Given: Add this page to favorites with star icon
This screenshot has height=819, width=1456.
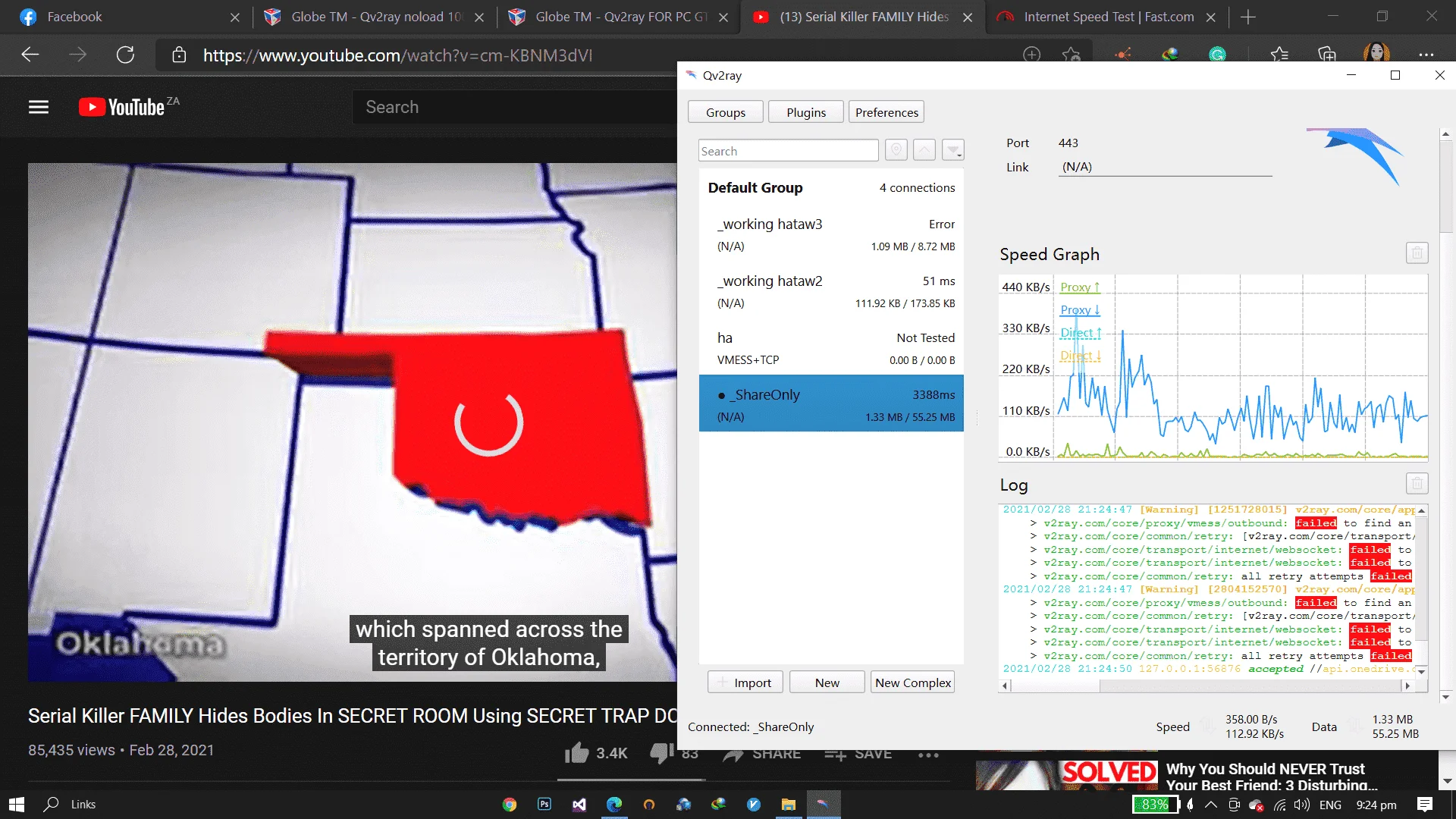Looking at the screenshot, I should click(x=1071, y=55).
